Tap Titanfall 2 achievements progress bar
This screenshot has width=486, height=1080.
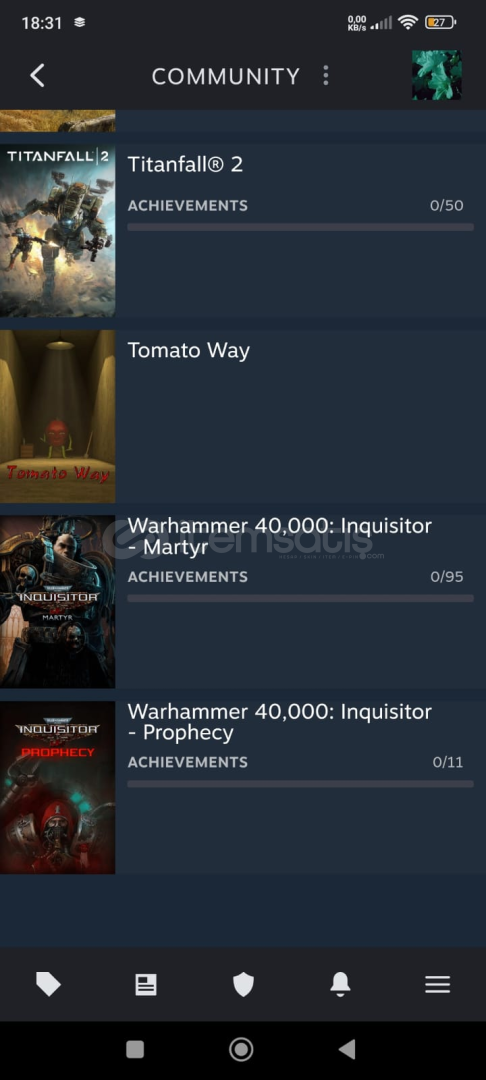[x=301, y=227]
